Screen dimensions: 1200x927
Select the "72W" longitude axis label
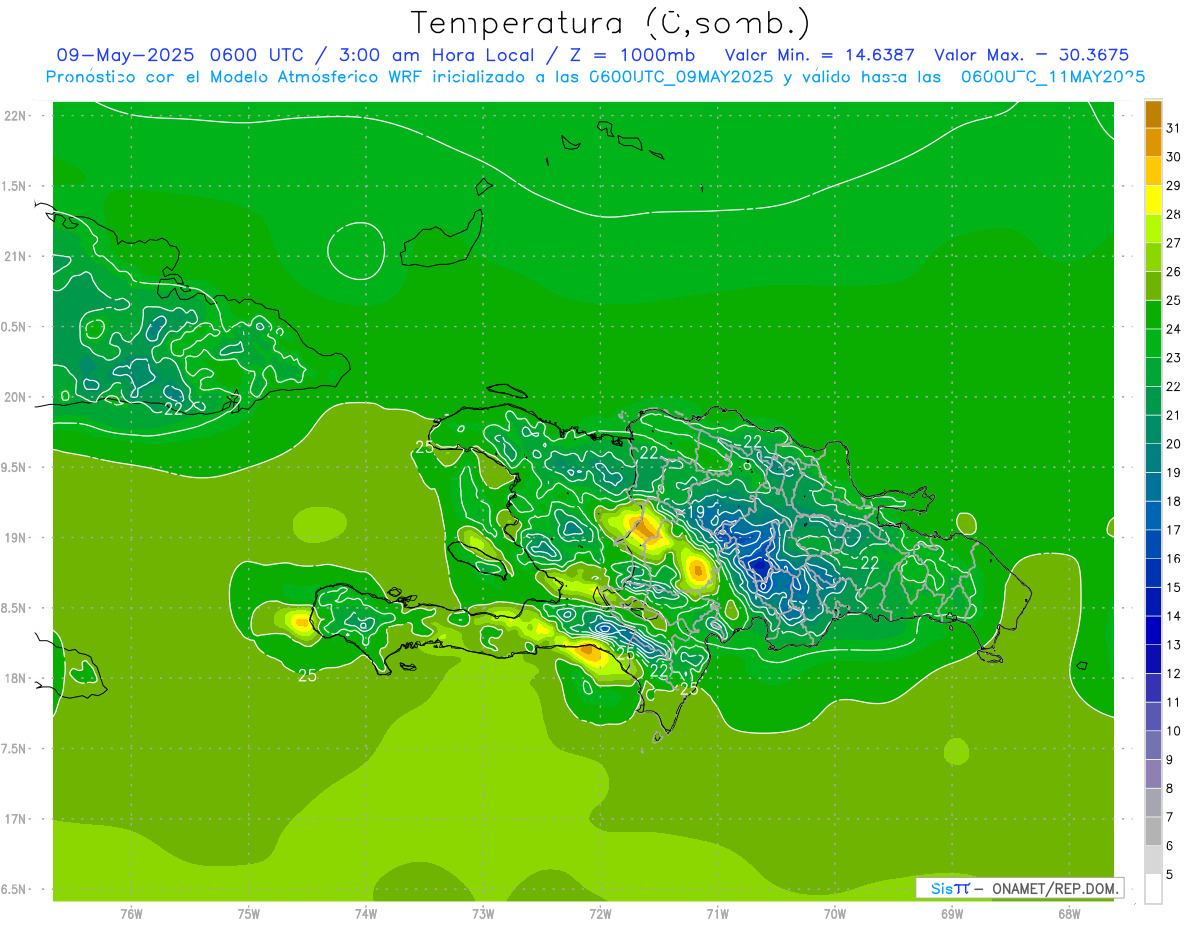click(600, 914)
